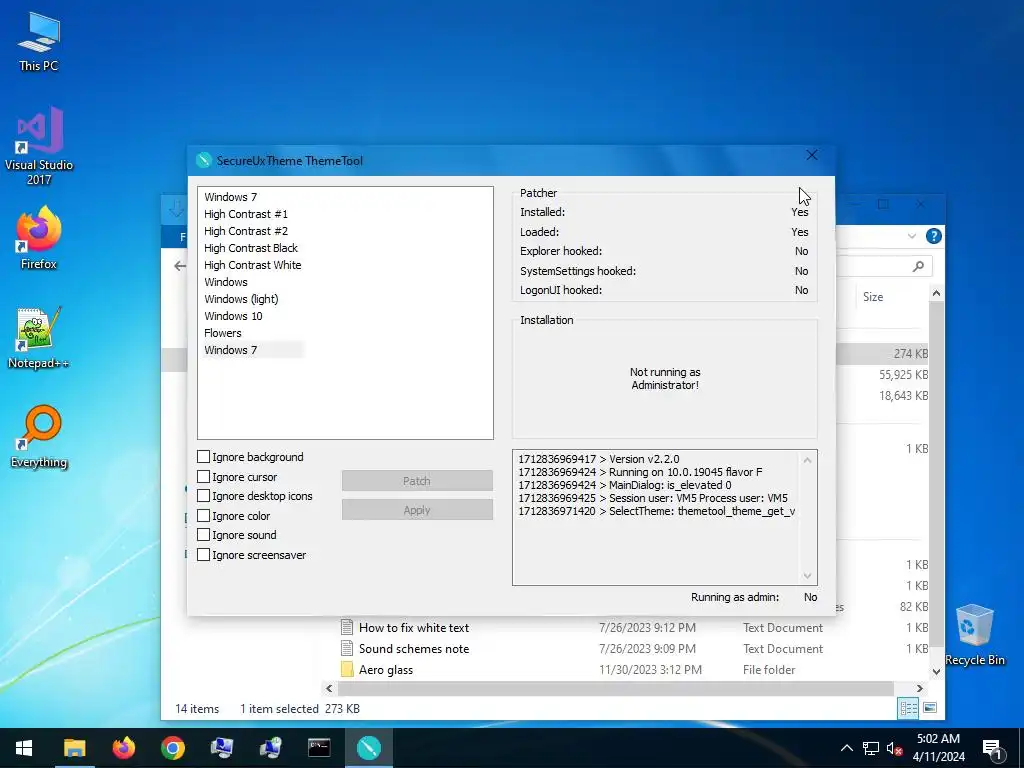Click SecureUxTheme ThemeTool taskbar icon

click(368, 748)
